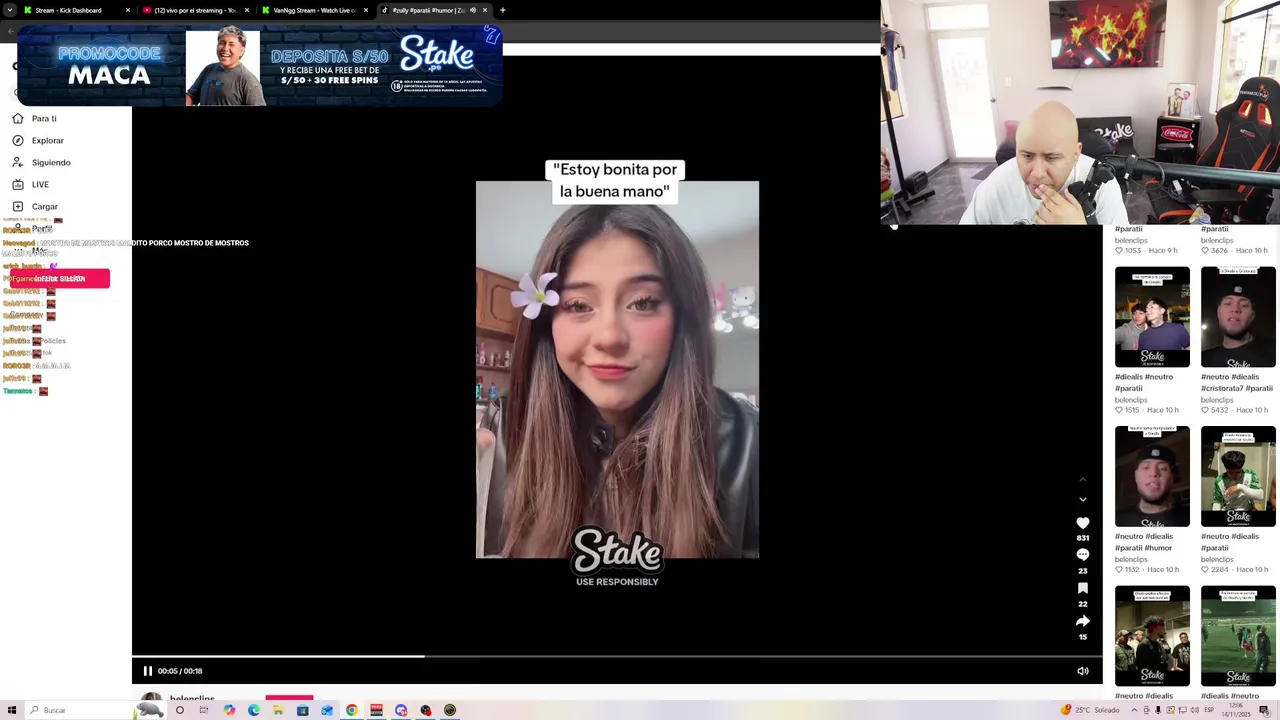Viewport: 1280px width, 720px height.
Task: Open the Windows notification center icon
Action: [1264, 710]
